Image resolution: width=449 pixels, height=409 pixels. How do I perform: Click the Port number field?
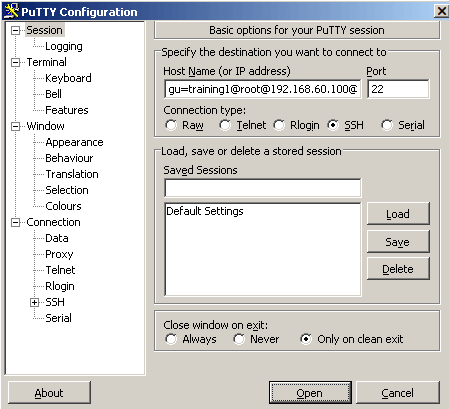(398, 89)
